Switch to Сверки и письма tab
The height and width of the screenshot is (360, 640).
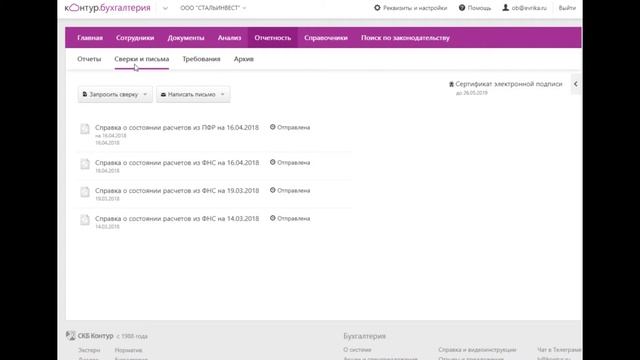(142, 59)
